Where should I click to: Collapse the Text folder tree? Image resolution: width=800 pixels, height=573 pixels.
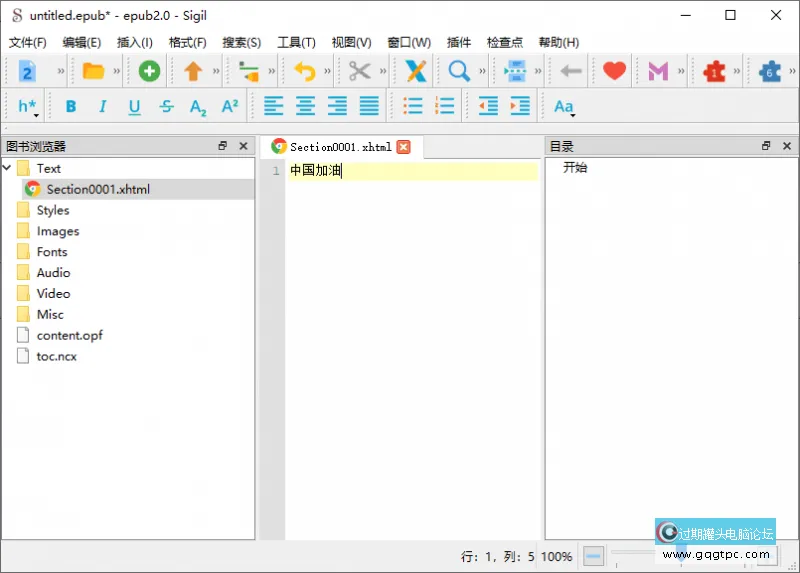pyautogui.click(x=7, y=167)
